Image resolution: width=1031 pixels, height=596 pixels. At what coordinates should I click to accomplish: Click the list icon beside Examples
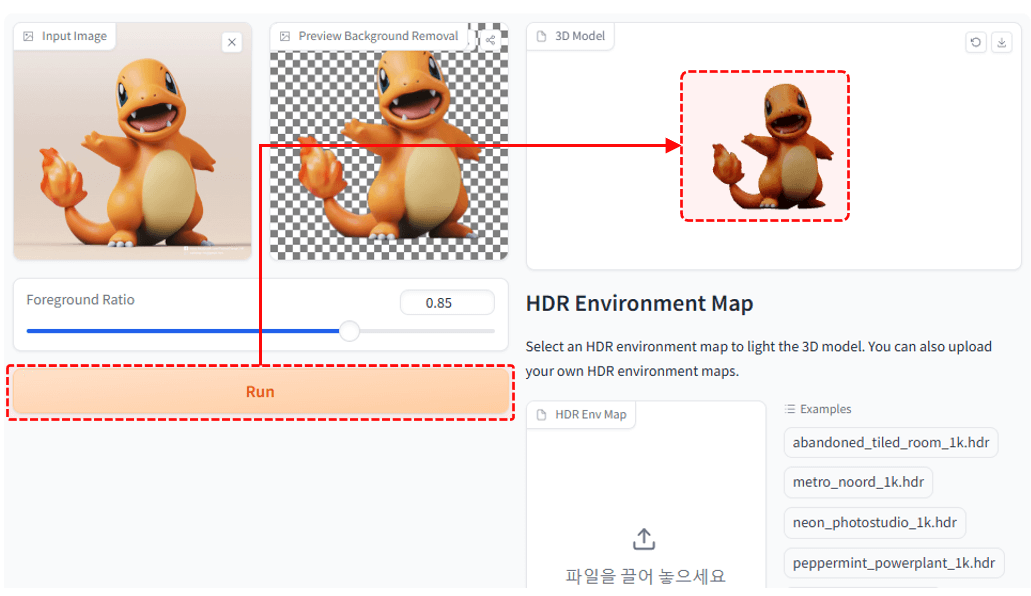tap(790, 409)
